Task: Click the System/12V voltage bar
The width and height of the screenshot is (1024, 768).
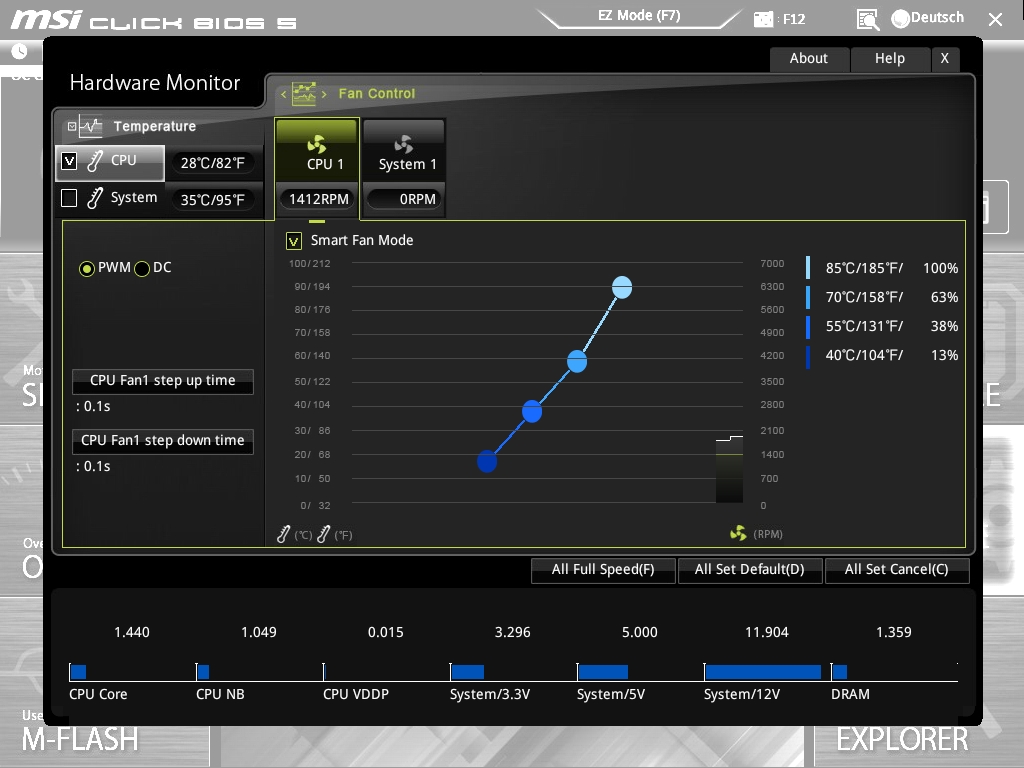Action: [x=763, y=672]
